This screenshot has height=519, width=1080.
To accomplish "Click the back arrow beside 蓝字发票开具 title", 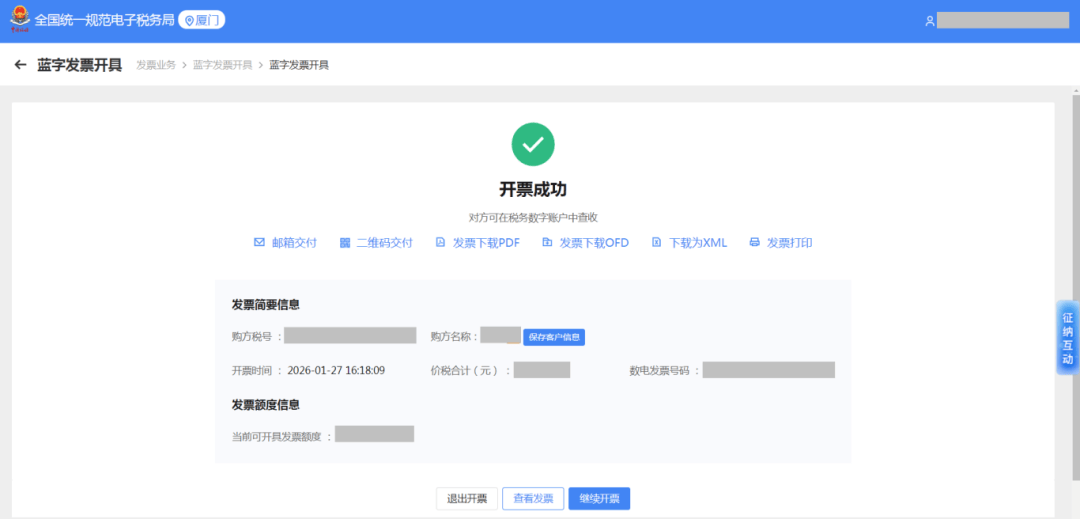I will [x=20, y=65].
